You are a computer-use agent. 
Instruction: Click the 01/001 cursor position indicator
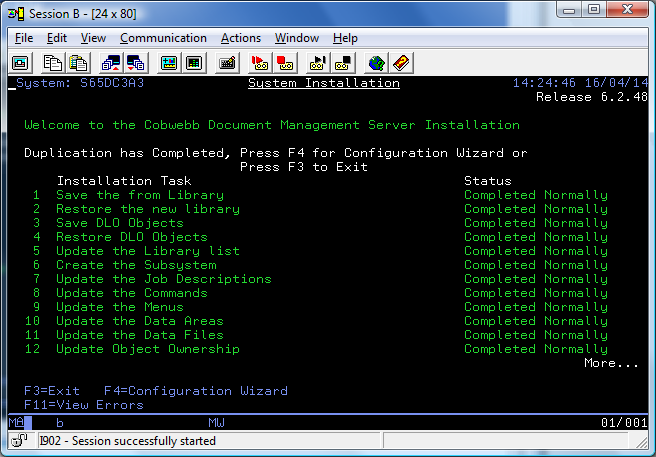[x=624, y=423]
